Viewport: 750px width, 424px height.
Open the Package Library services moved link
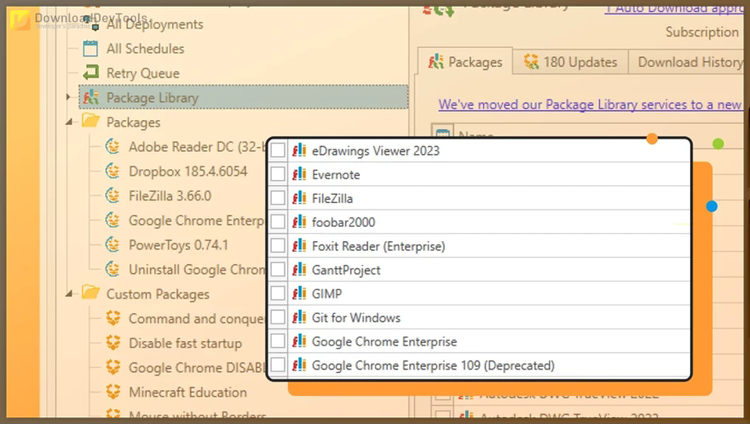coord(590,104)
